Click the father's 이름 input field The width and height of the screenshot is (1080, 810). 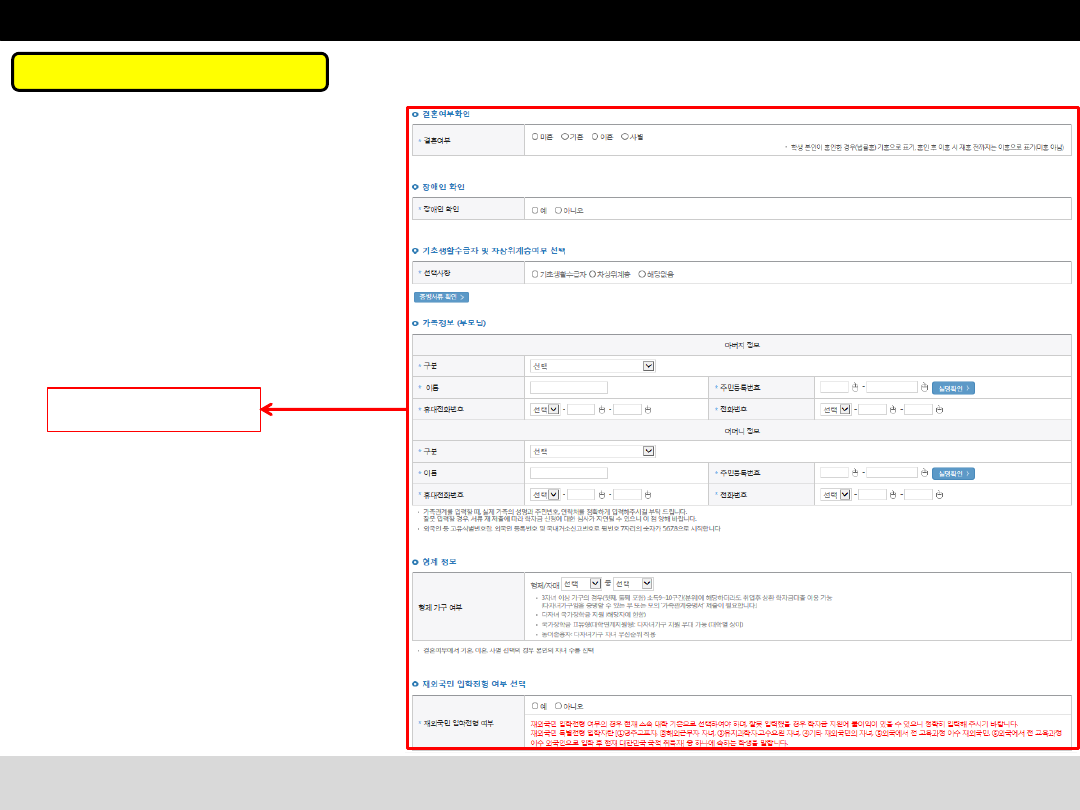tap(569, 388)
